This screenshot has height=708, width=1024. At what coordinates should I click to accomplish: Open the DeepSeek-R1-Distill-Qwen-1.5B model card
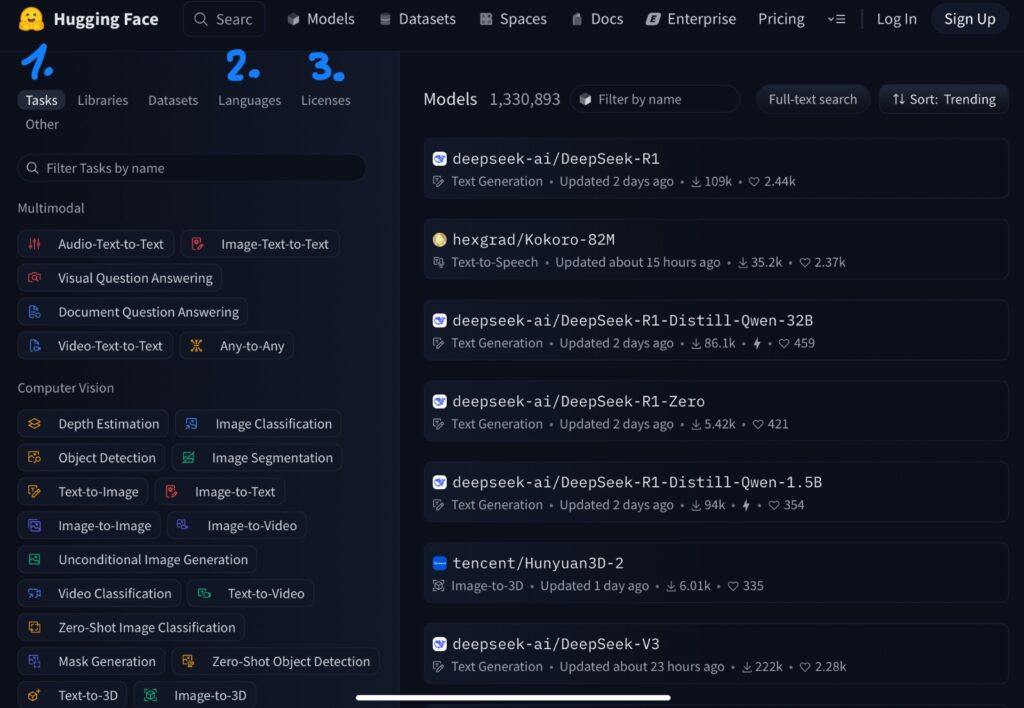(716, 492)
